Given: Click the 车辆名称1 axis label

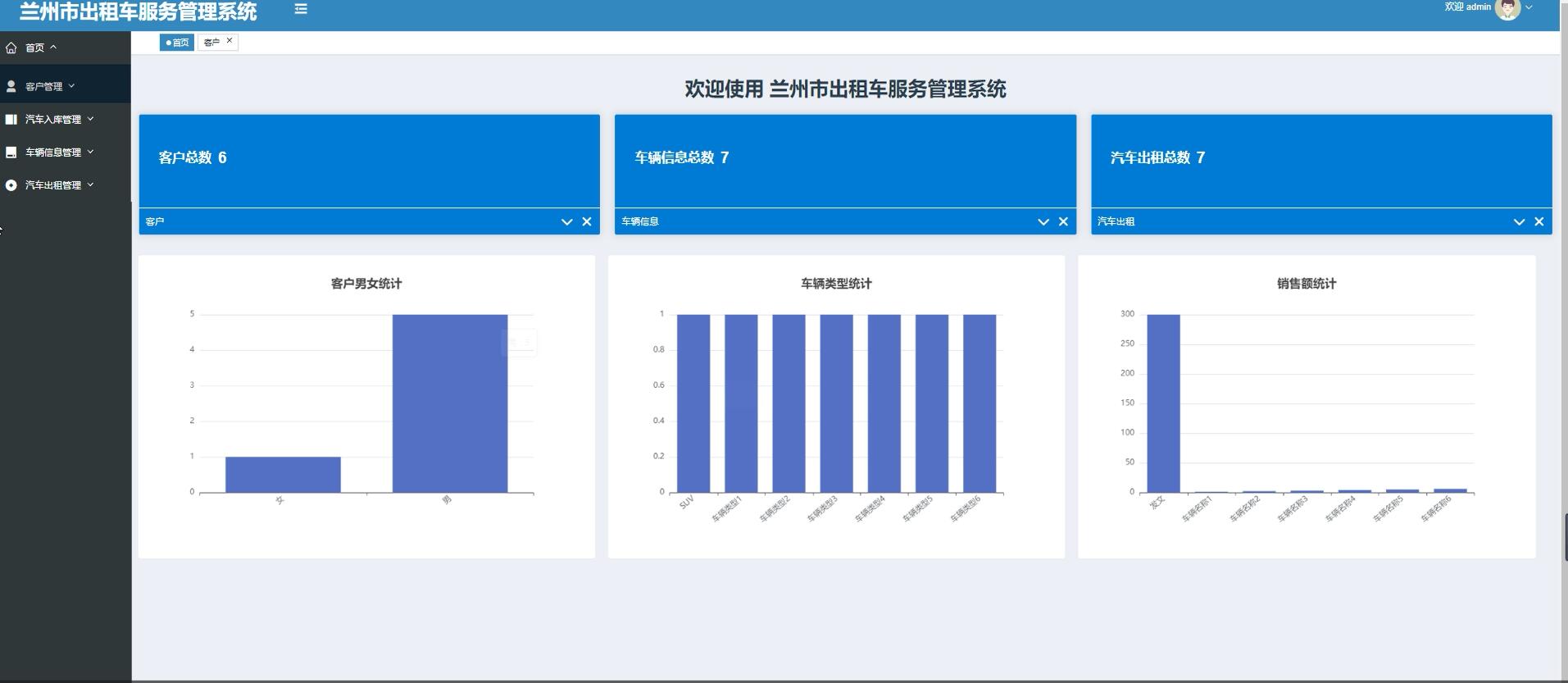Looking at the screenshot, I should (x=1197, y=509).
